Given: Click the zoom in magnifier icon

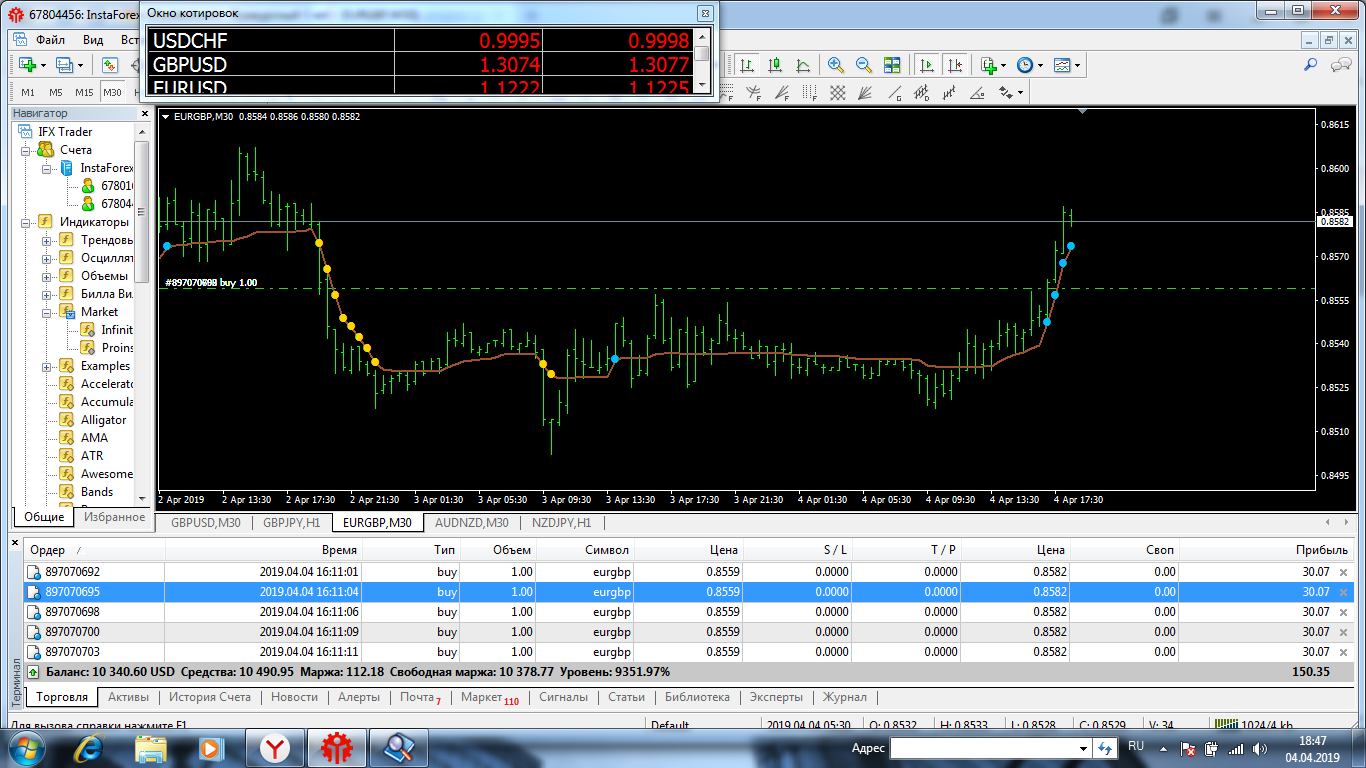Looking at the screenshot, I should click(x=836, y=65).
